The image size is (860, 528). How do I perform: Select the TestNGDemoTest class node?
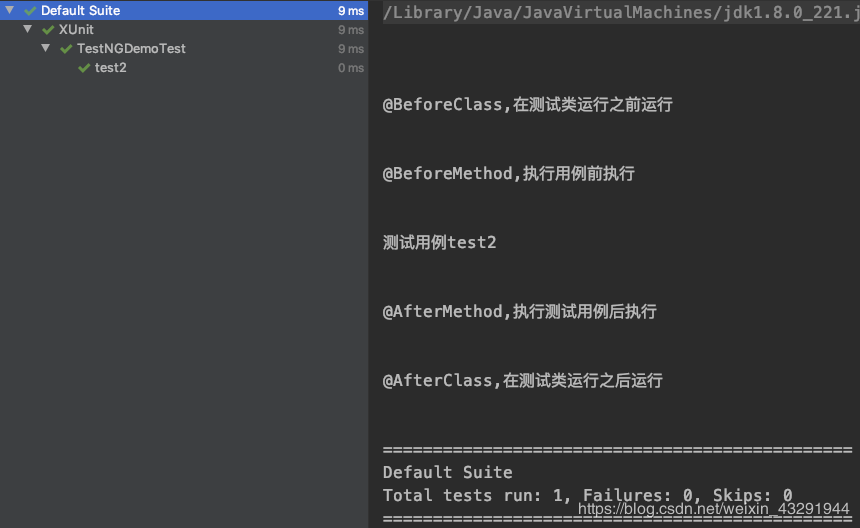131,49
